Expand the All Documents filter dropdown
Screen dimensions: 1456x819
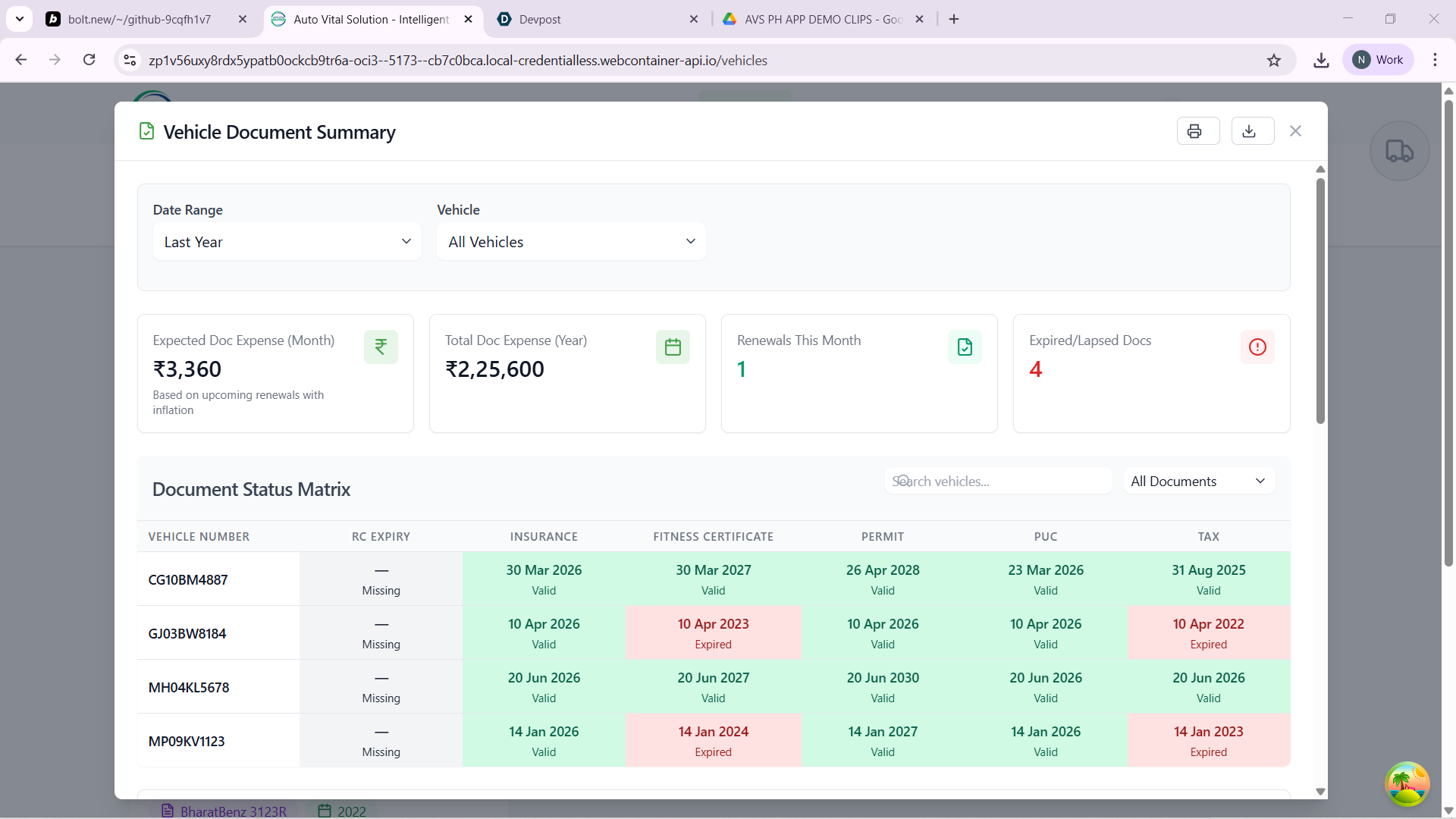click(x=1198, y=482)
